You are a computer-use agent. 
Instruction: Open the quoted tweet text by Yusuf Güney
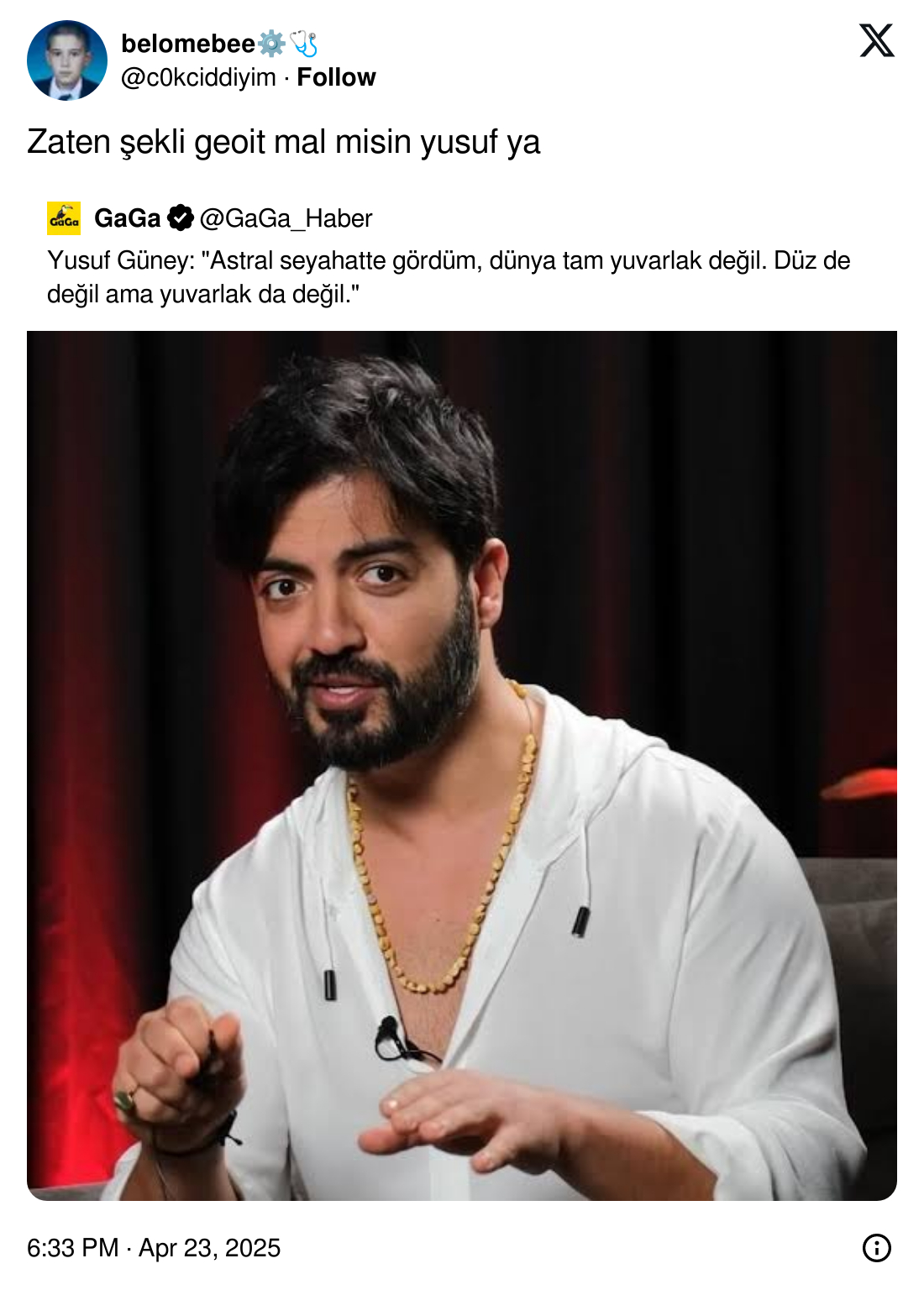pos(449,277)
